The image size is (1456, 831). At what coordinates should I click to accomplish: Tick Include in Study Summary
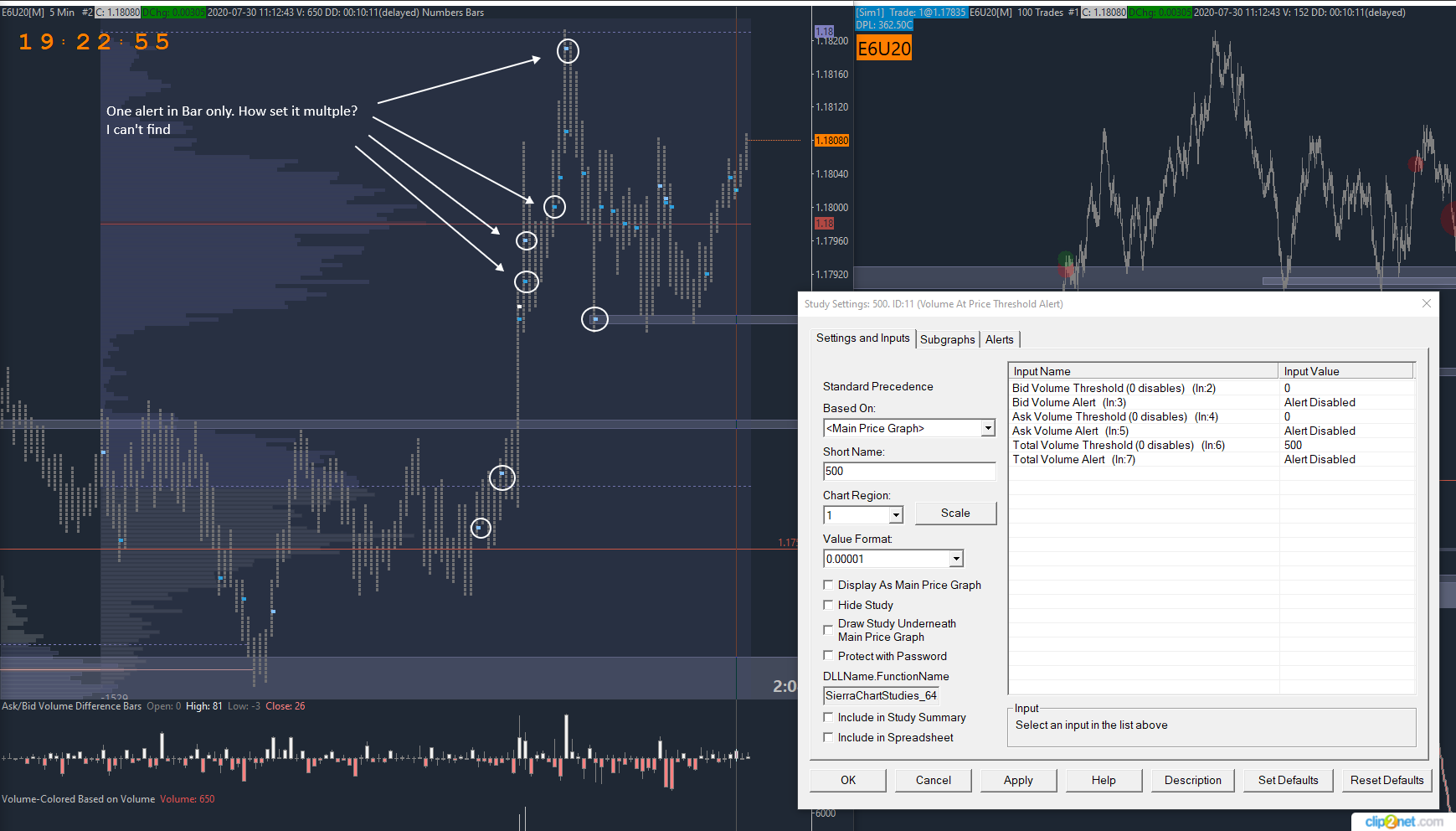point(828,717)
